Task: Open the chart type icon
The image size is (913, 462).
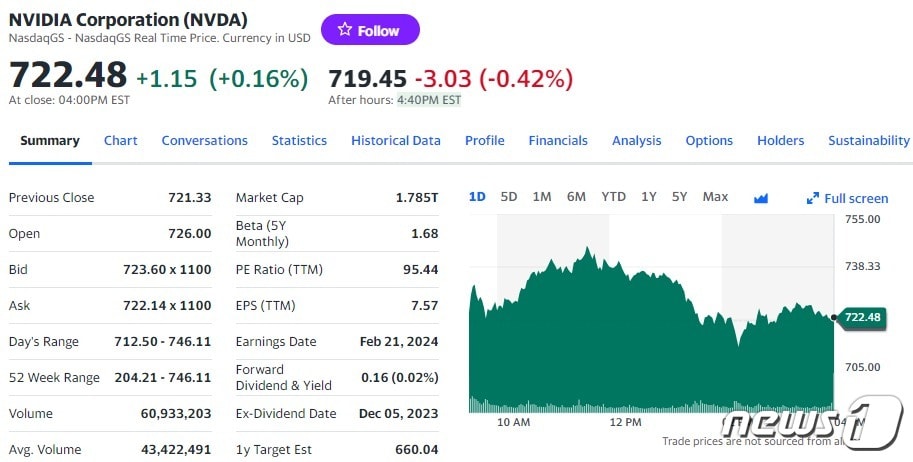Action: pyautogui.click(x=761, y=198)
